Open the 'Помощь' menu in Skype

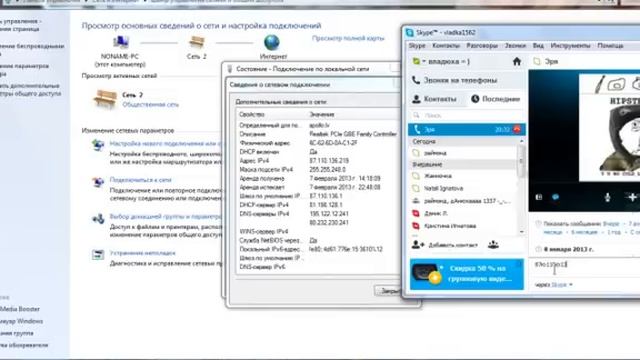[x=610, y=46]
